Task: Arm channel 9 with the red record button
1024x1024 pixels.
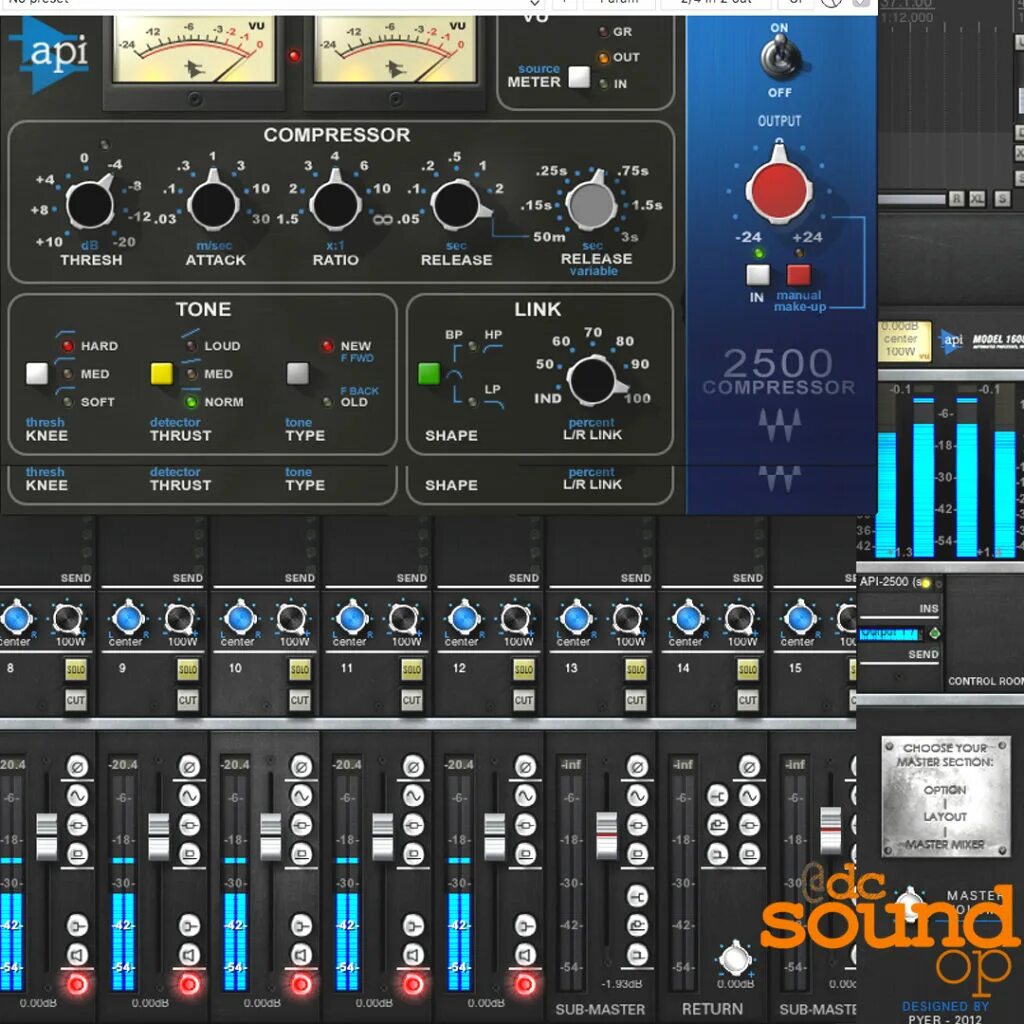Action: coord(189,984)
